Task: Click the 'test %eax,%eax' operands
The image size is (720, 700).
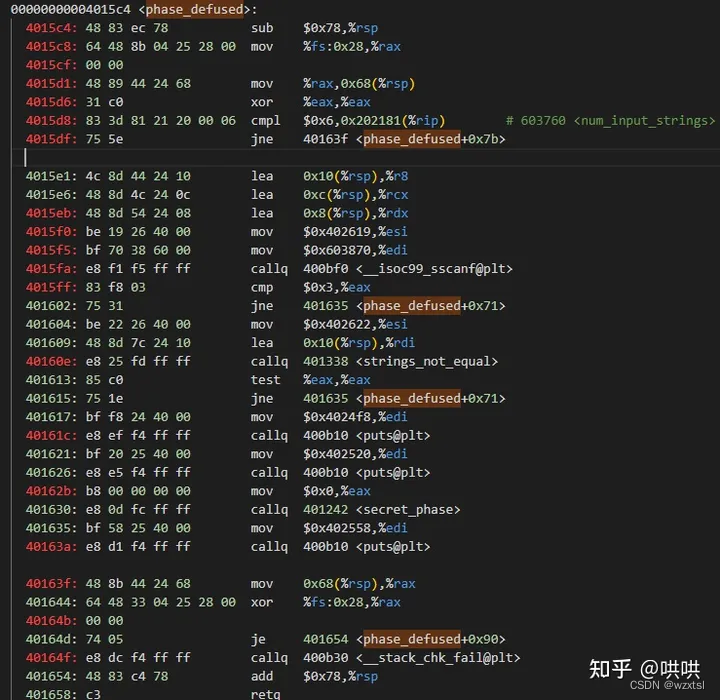Action: coord(337,380)
